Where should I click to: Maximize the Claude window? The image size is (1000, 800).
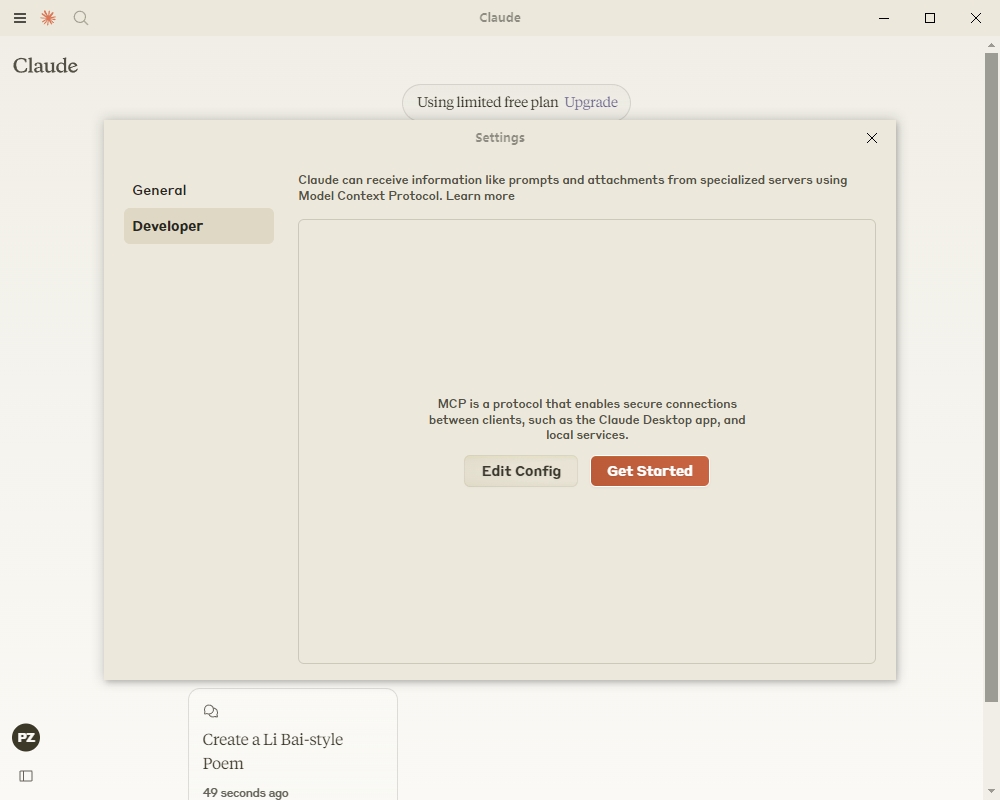click(x=930, y=18)
